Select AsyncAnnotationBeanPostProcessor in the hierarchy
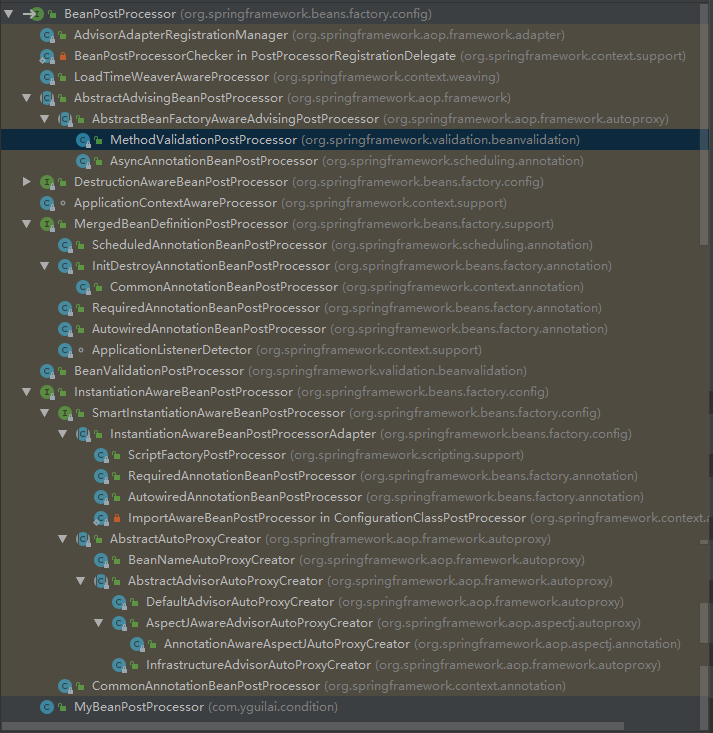 tap(214, 161)
